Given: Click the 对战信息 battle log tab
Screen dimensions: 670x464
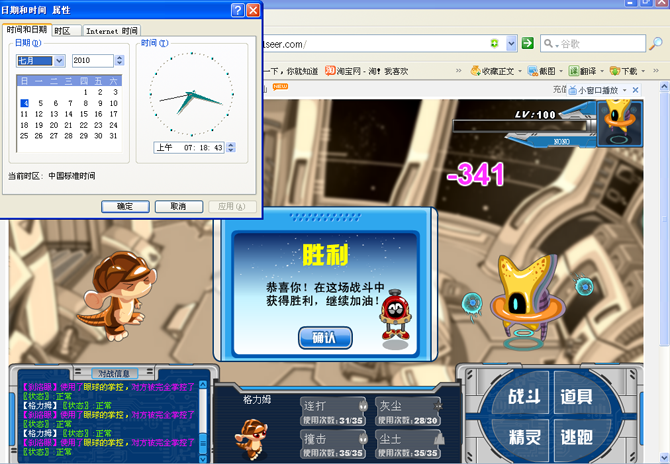Looking at the screenshot, I should pos(114,373).
